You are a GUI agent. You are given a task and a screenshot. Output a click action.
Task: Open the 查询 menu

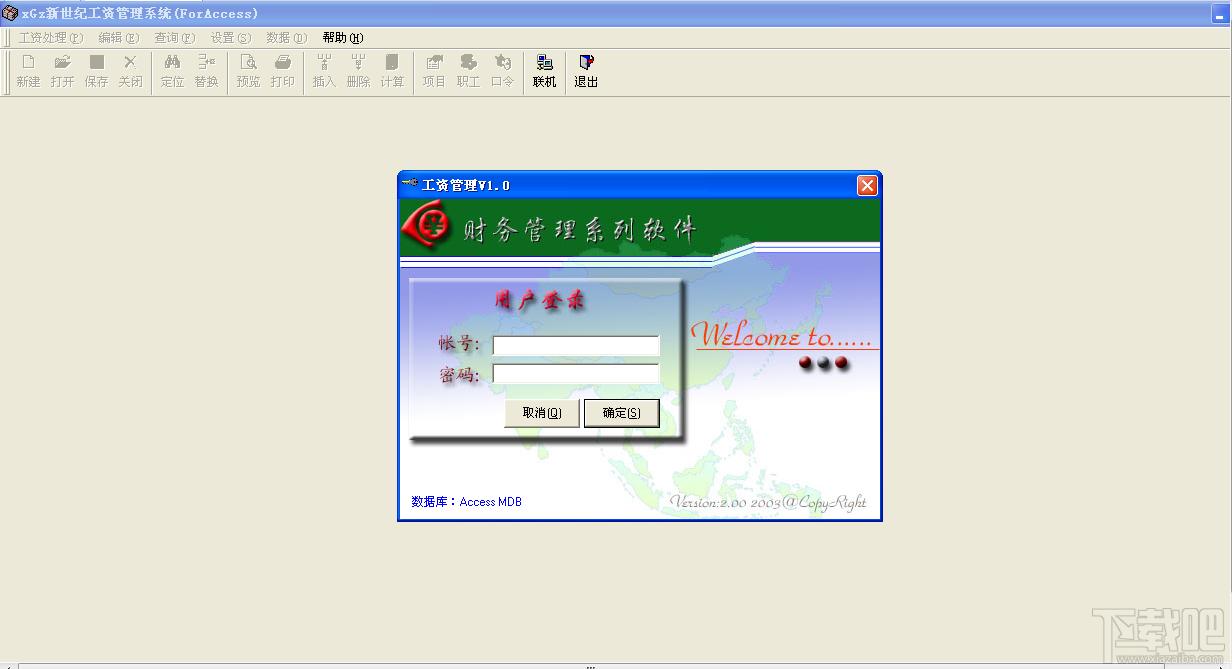174,38
